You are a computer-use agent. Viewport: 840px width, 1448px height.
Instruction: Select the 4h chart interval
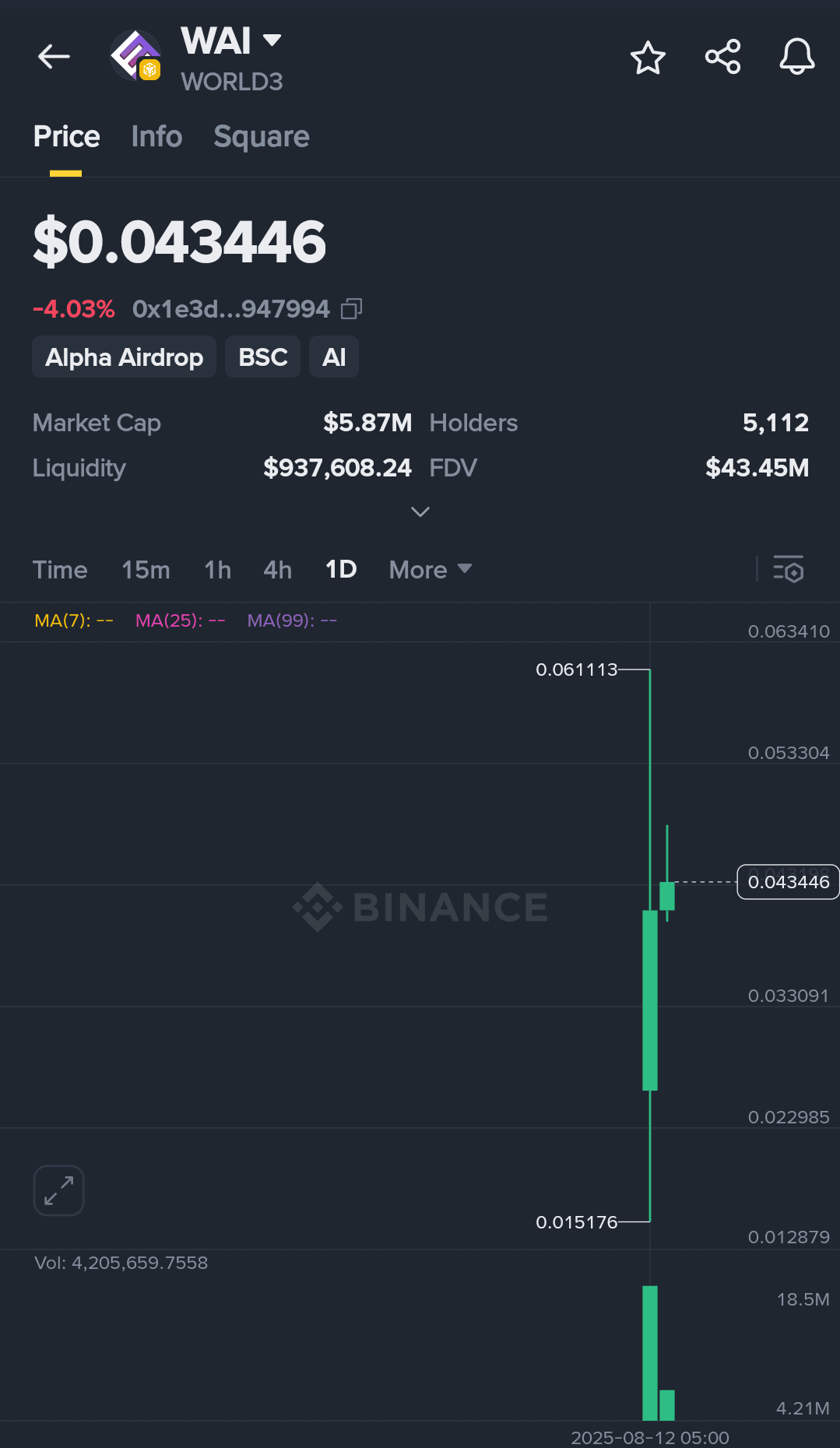[277, 570]
